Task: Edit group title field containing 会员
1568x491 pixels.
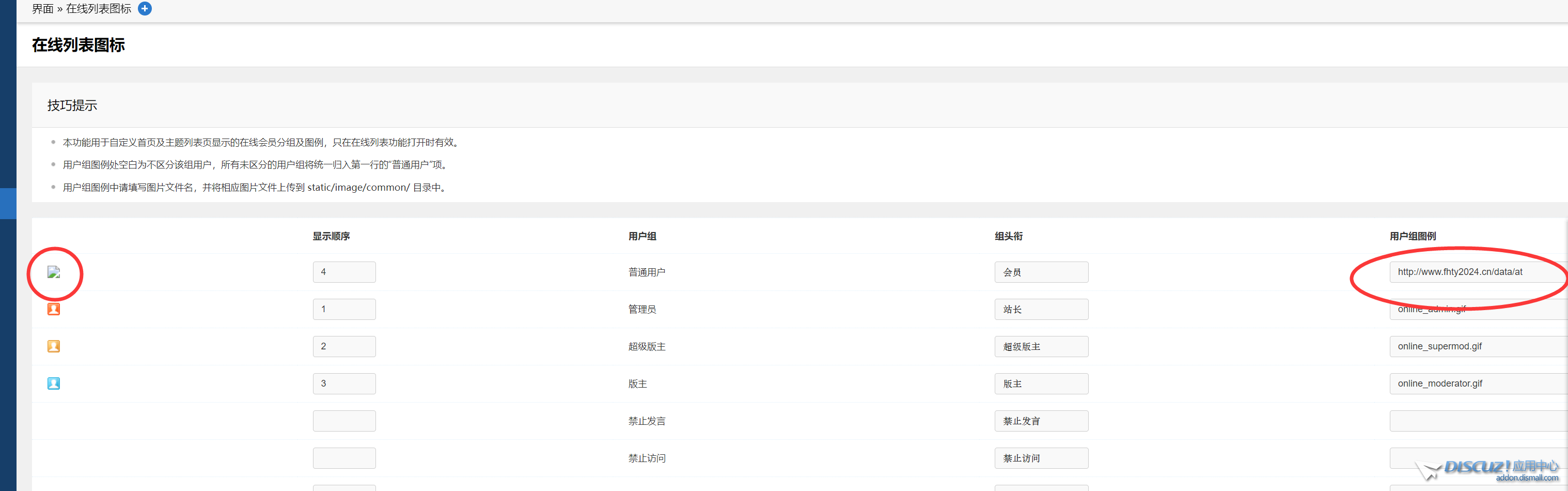Action: tap(1042, 272)
